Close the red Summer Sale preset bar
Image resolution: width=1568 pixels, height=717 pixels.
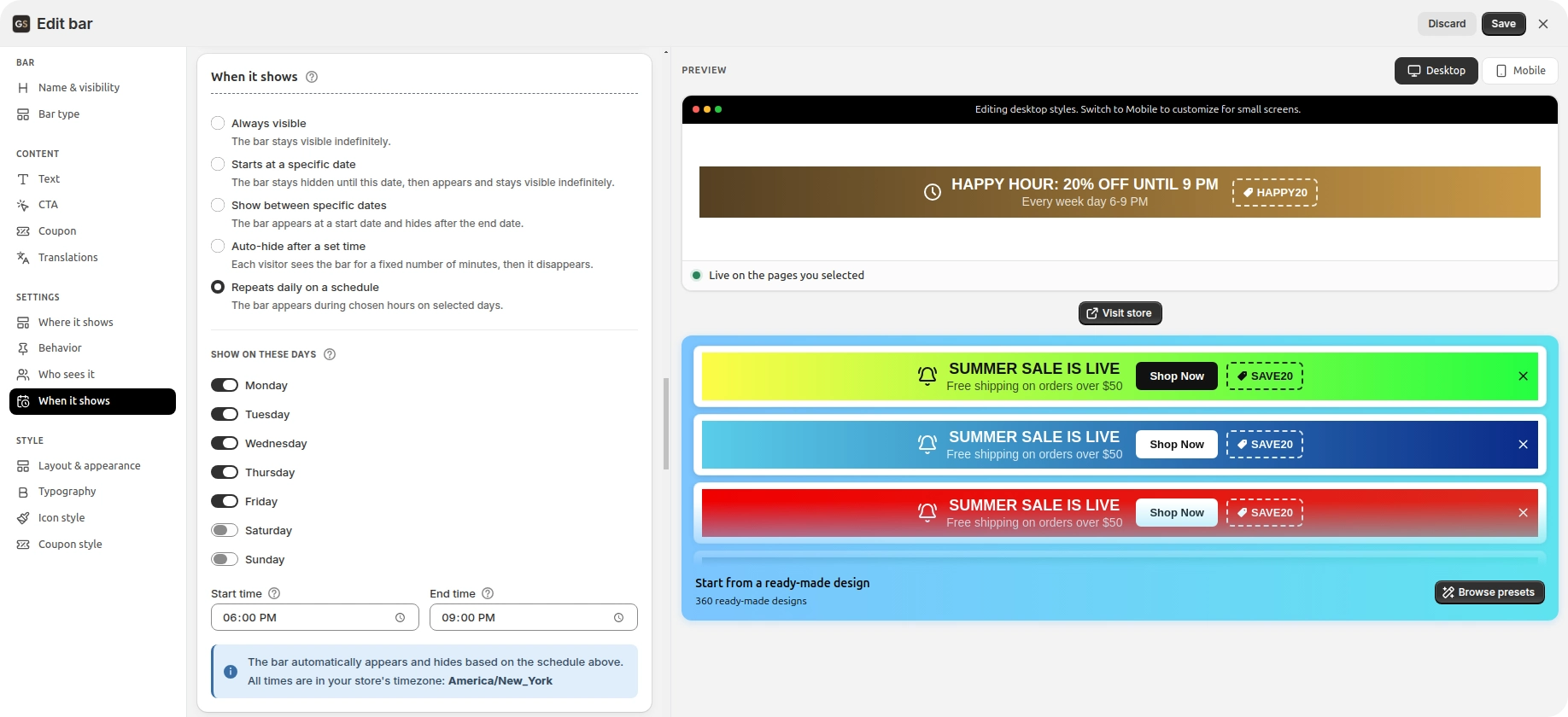1523,512
